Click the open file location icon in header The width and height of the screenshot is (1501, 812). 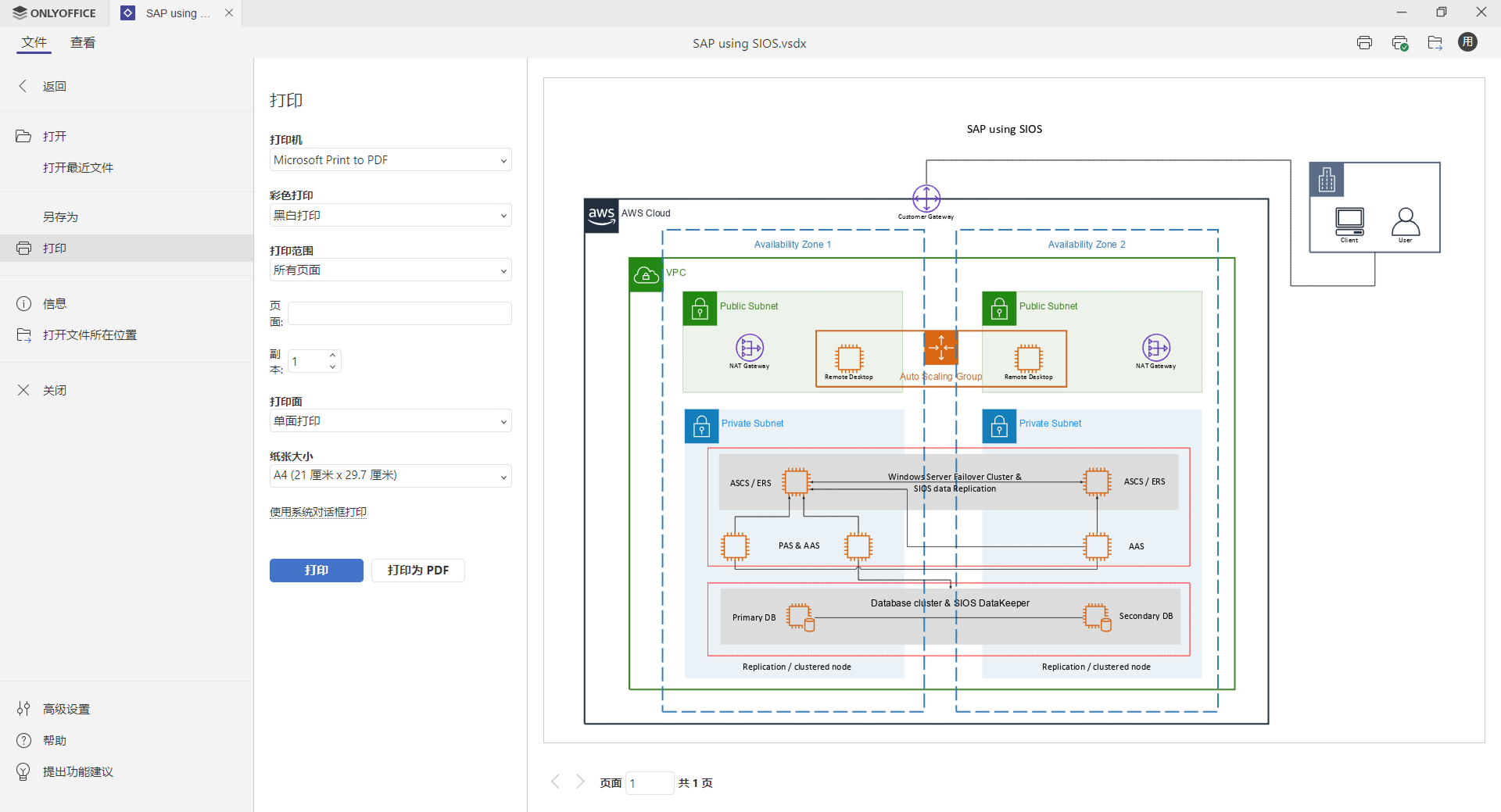1435,43
